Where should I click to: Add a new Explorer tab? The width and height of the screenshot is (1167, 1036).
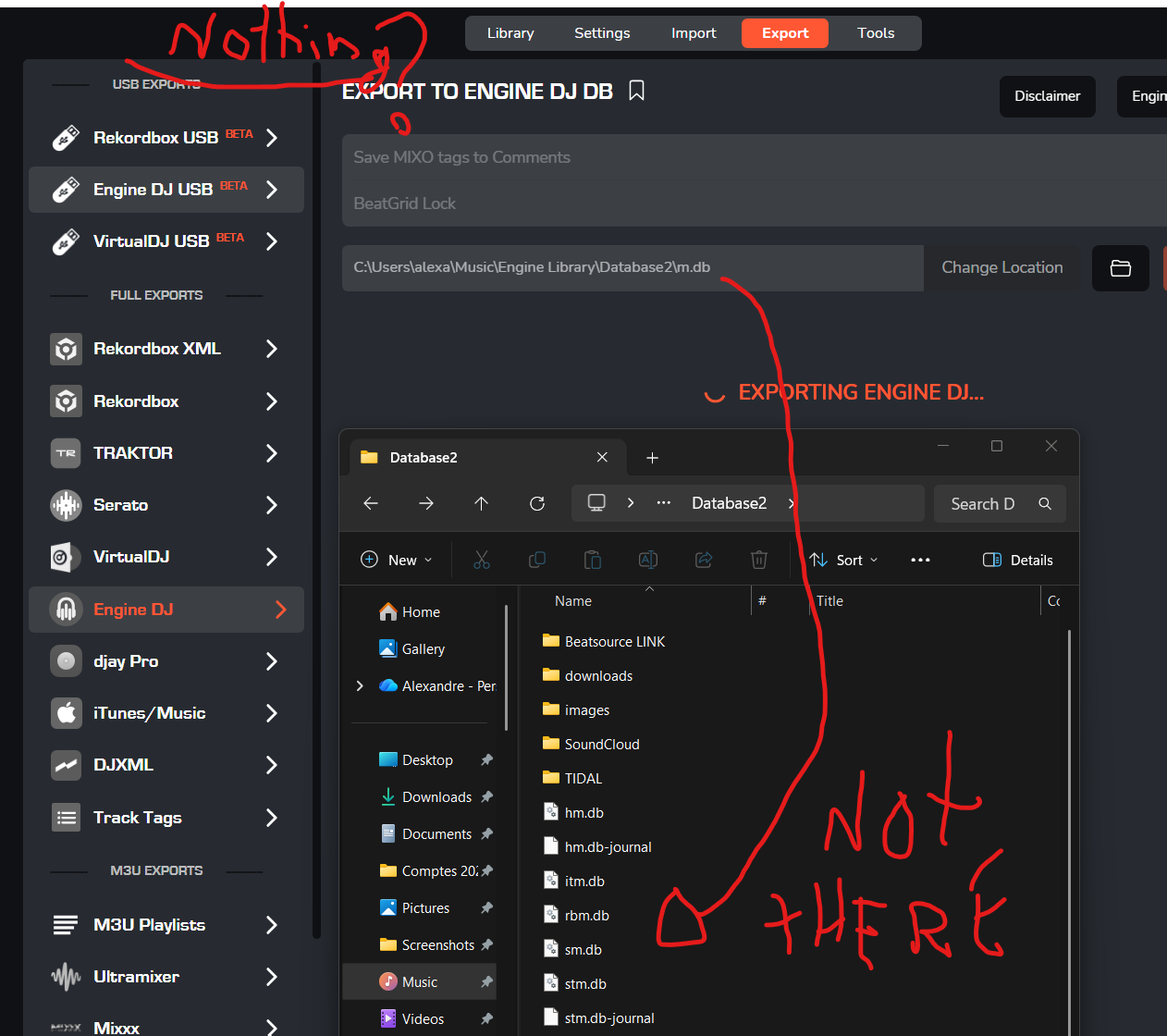(x=652, y=458)
